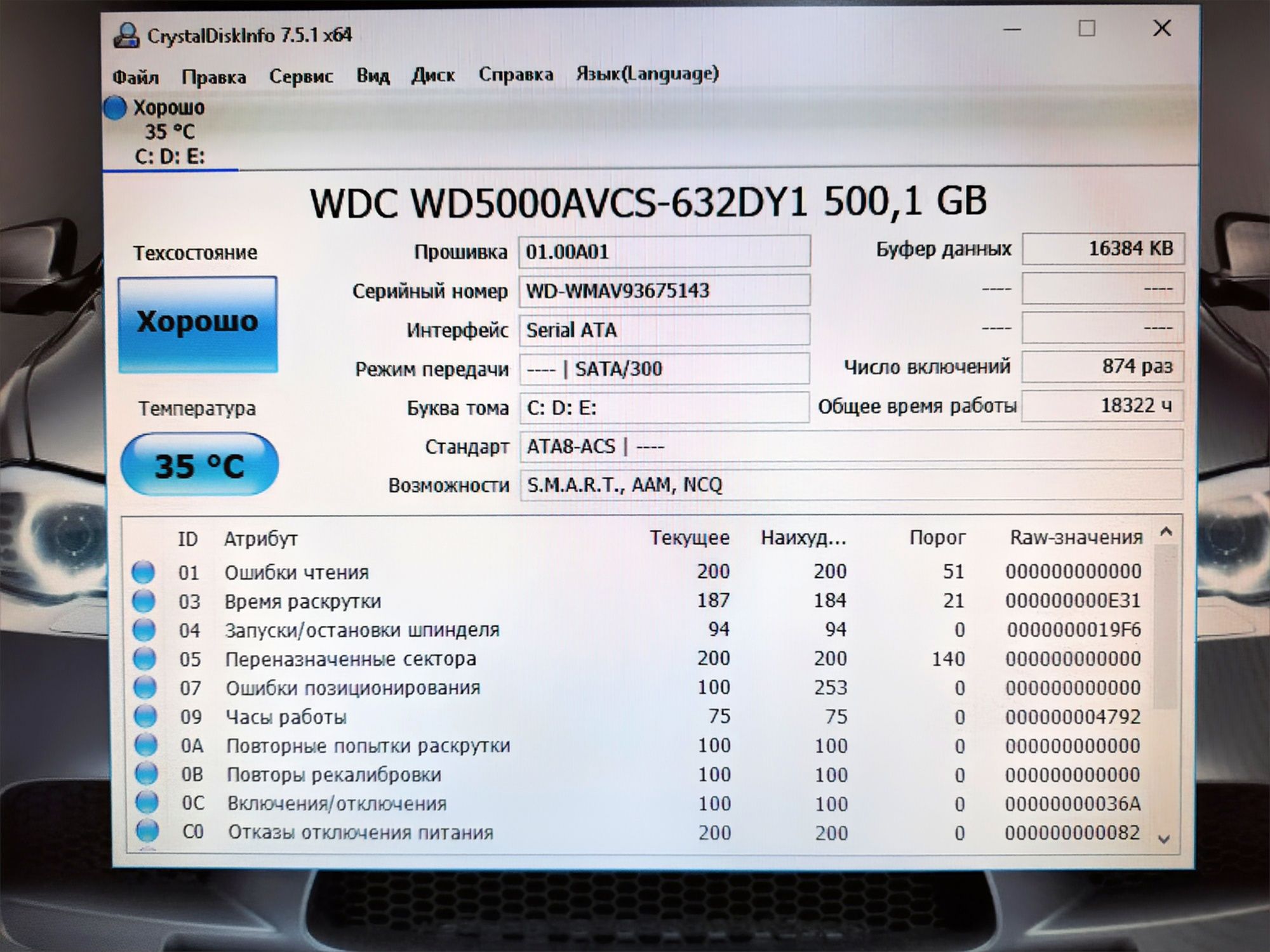Click status orb for 0C Включения/отключения
This screenshot has height=952, width=1270.
click(x=147, y=803)
